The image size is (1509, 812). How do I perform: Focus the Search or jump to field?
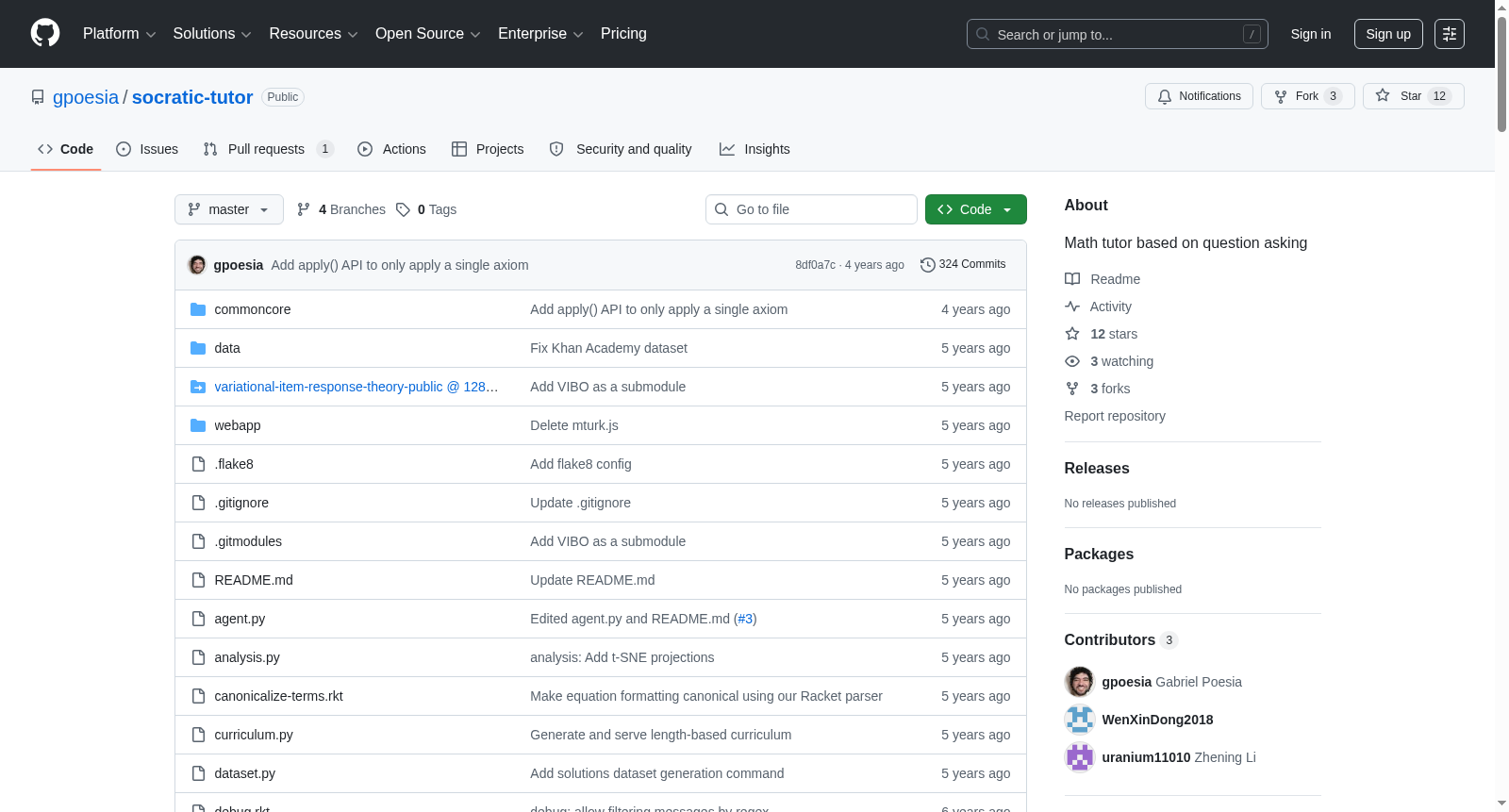1118,34
